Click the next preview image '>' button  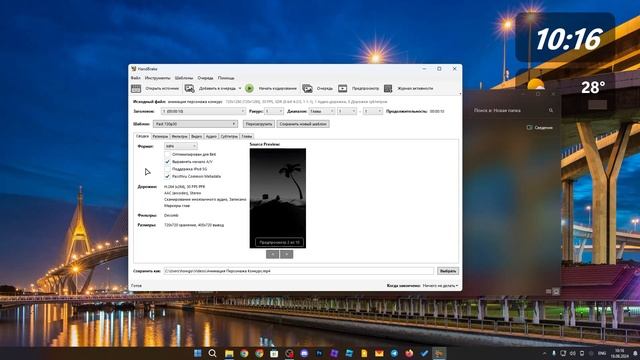tap(287, 254)
